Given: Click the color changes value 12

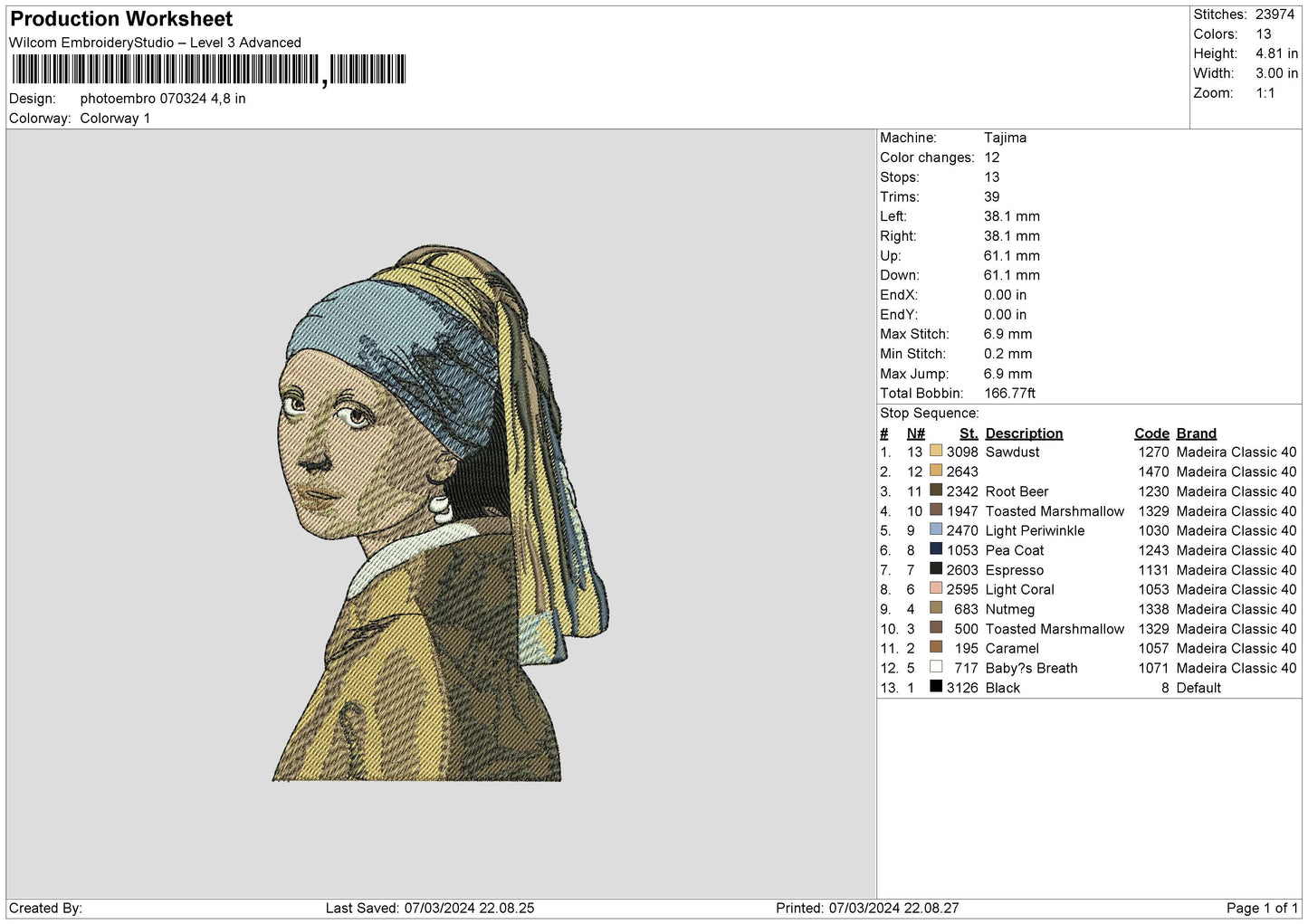Looking at the screenshot, I should 992,157.
